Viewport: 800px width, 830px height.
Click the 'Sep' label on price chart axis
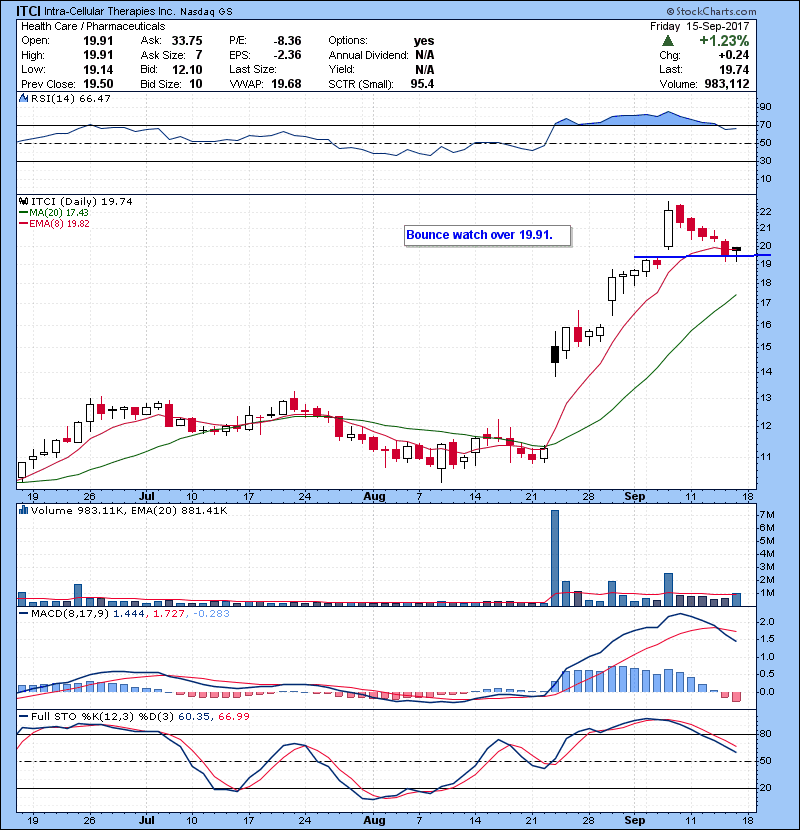[x=634, y=497]
